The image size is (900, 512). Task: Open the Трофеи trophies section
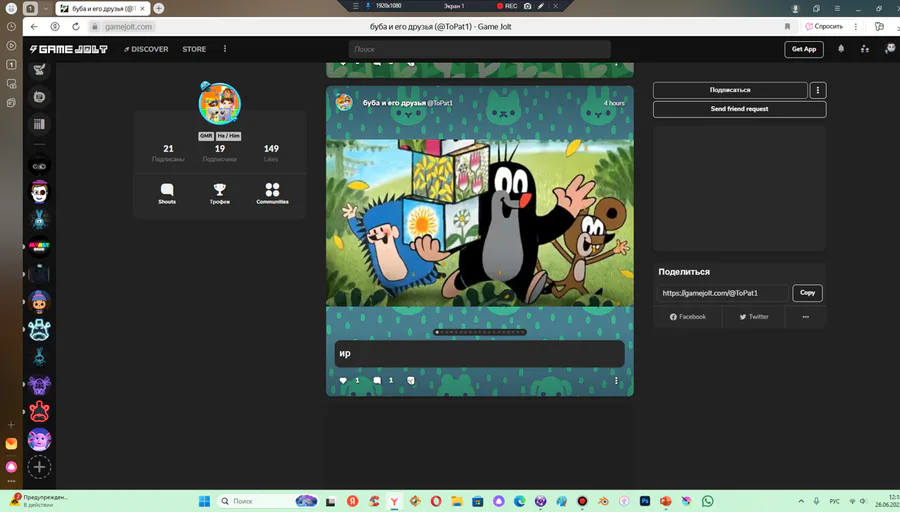point(220,193)
